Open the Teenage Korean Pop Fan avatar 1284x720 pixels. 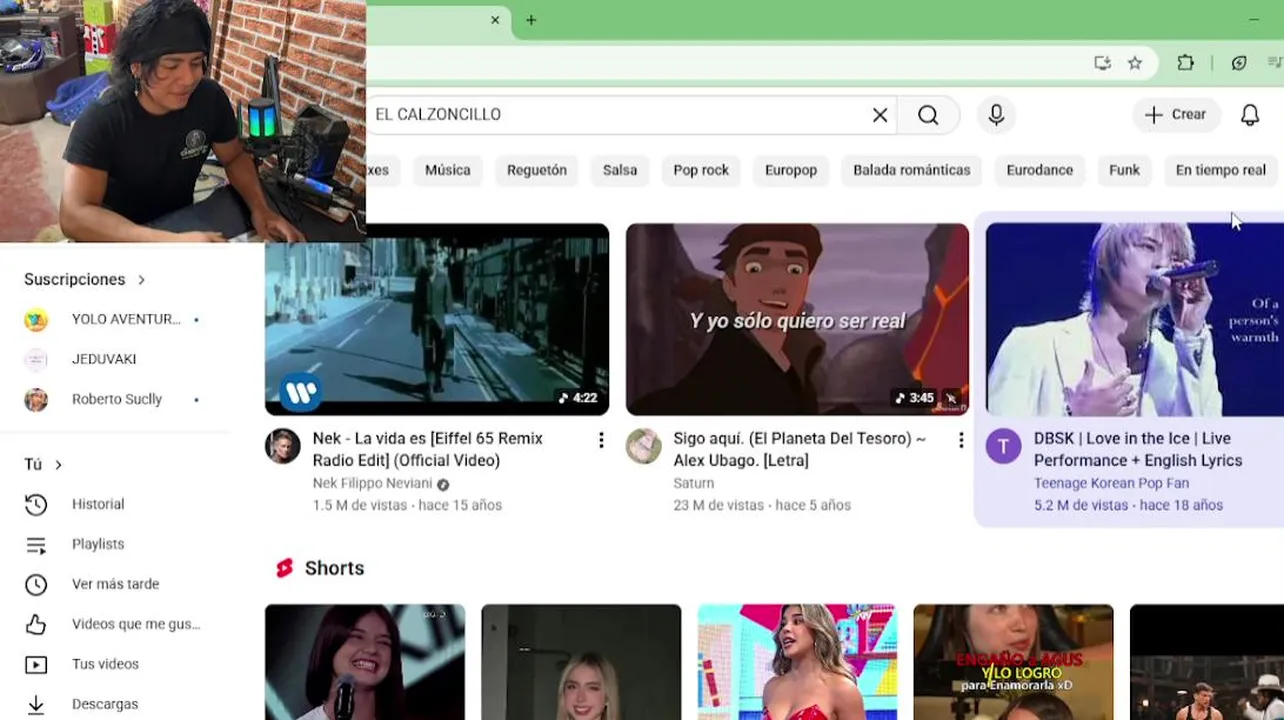(x=1004, y=446)
